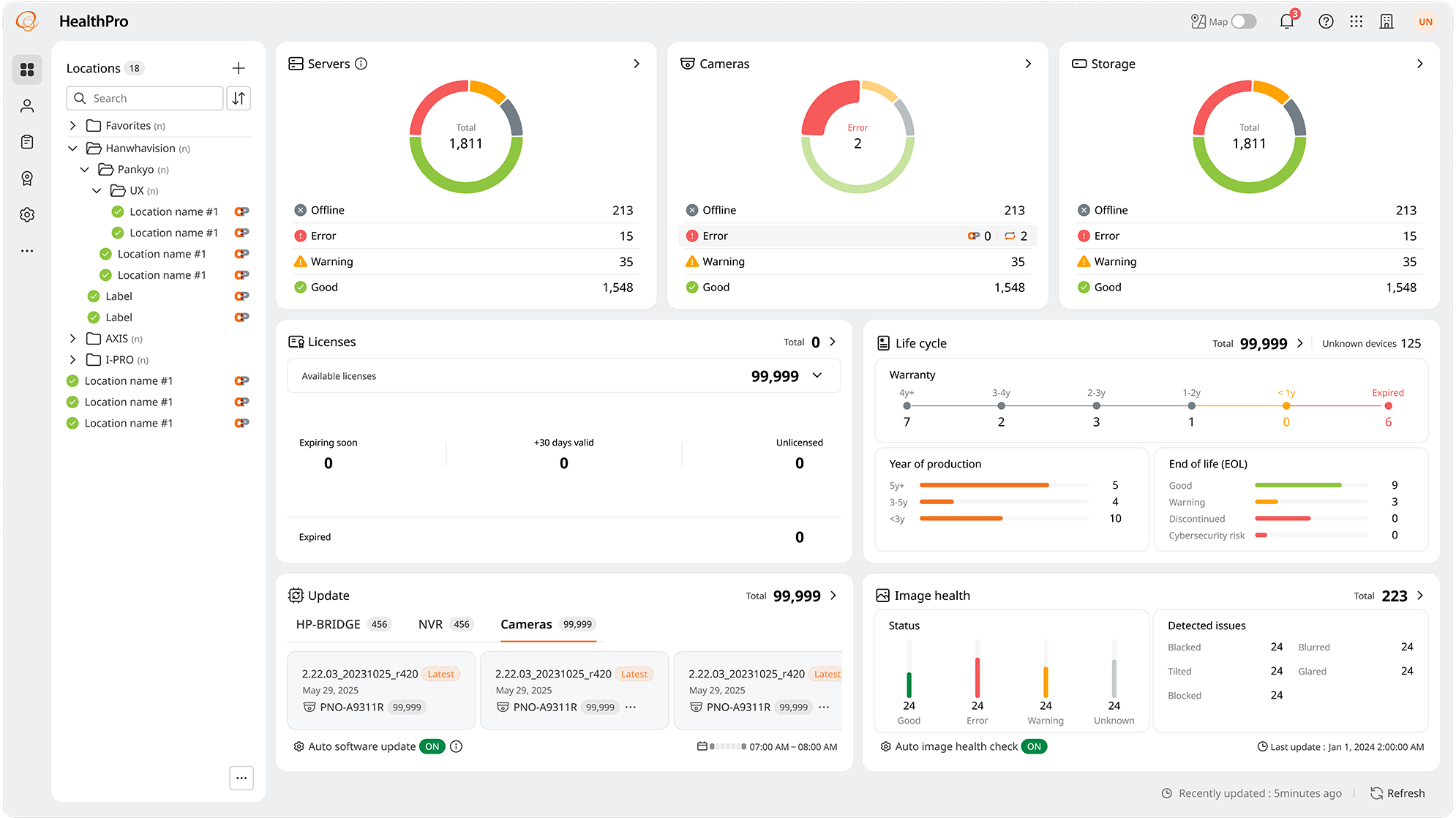The width and height of the screenshot is (1456, 818).
Task: Click the Good row in Servers card
Action: 466,288
